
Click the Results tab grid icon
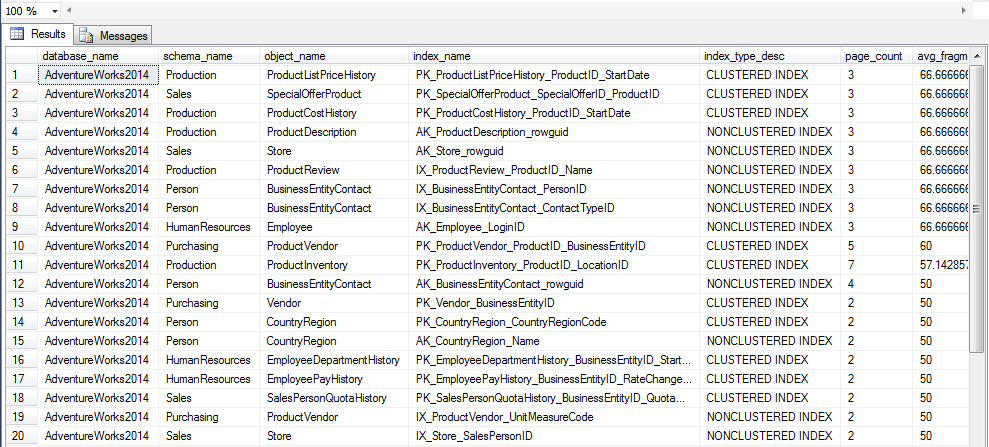tap(17, 34)
